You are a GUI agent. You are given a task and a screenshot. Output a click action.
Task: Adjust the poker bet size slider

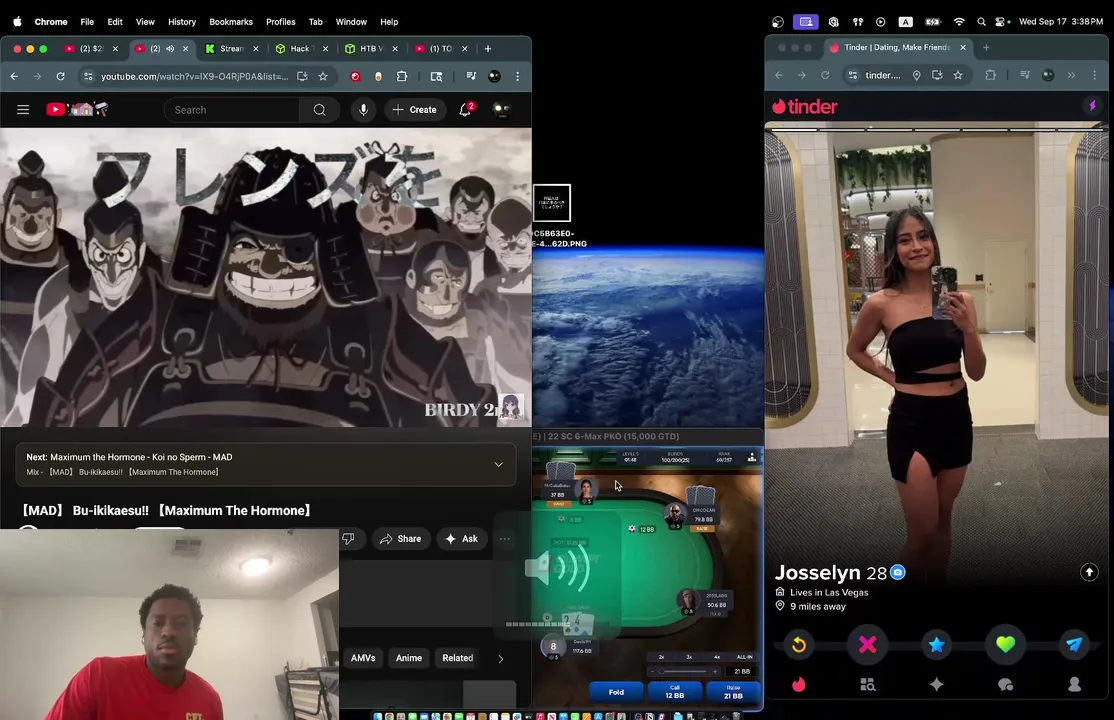click(683, 671)
